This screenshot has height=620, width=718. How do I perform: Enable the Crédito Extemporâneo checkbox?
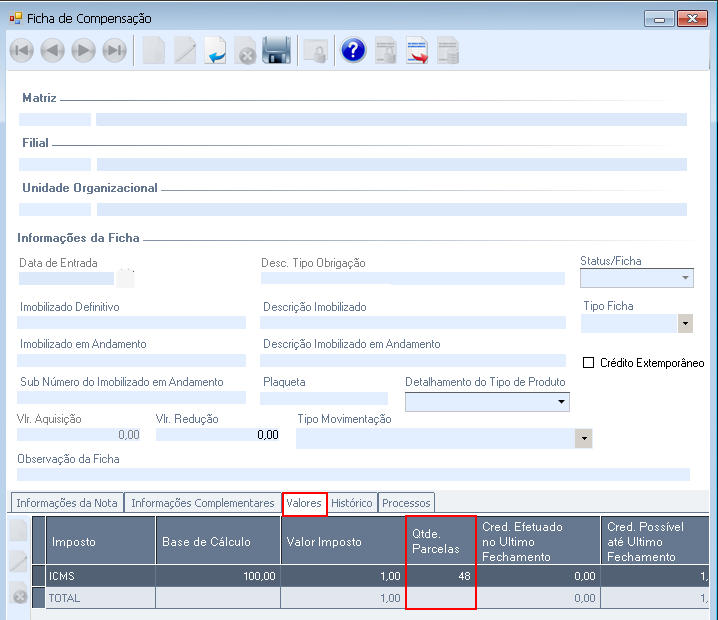(x=588, y=363)
